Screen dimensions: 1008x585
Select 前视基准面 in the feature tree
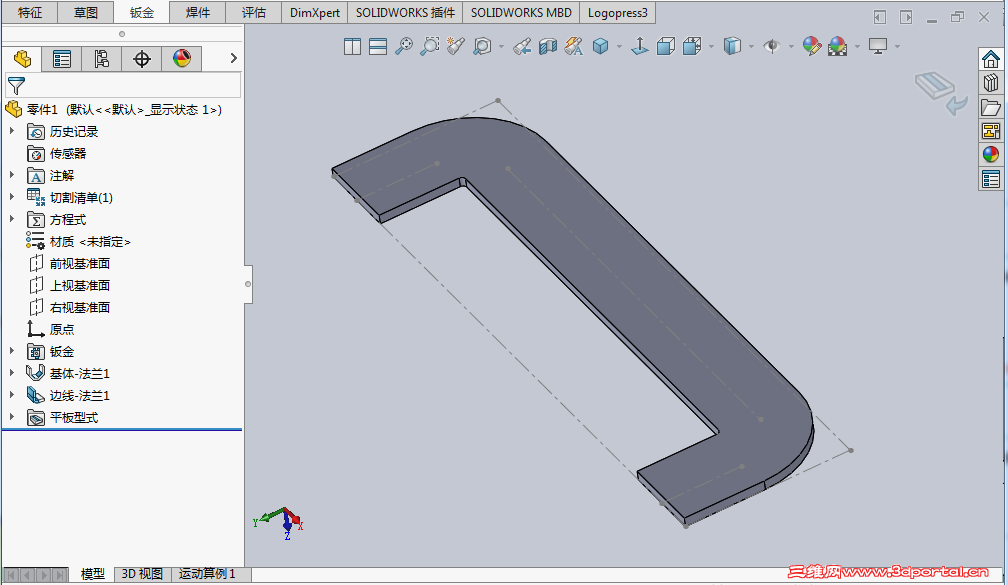[x=80, y=263]
